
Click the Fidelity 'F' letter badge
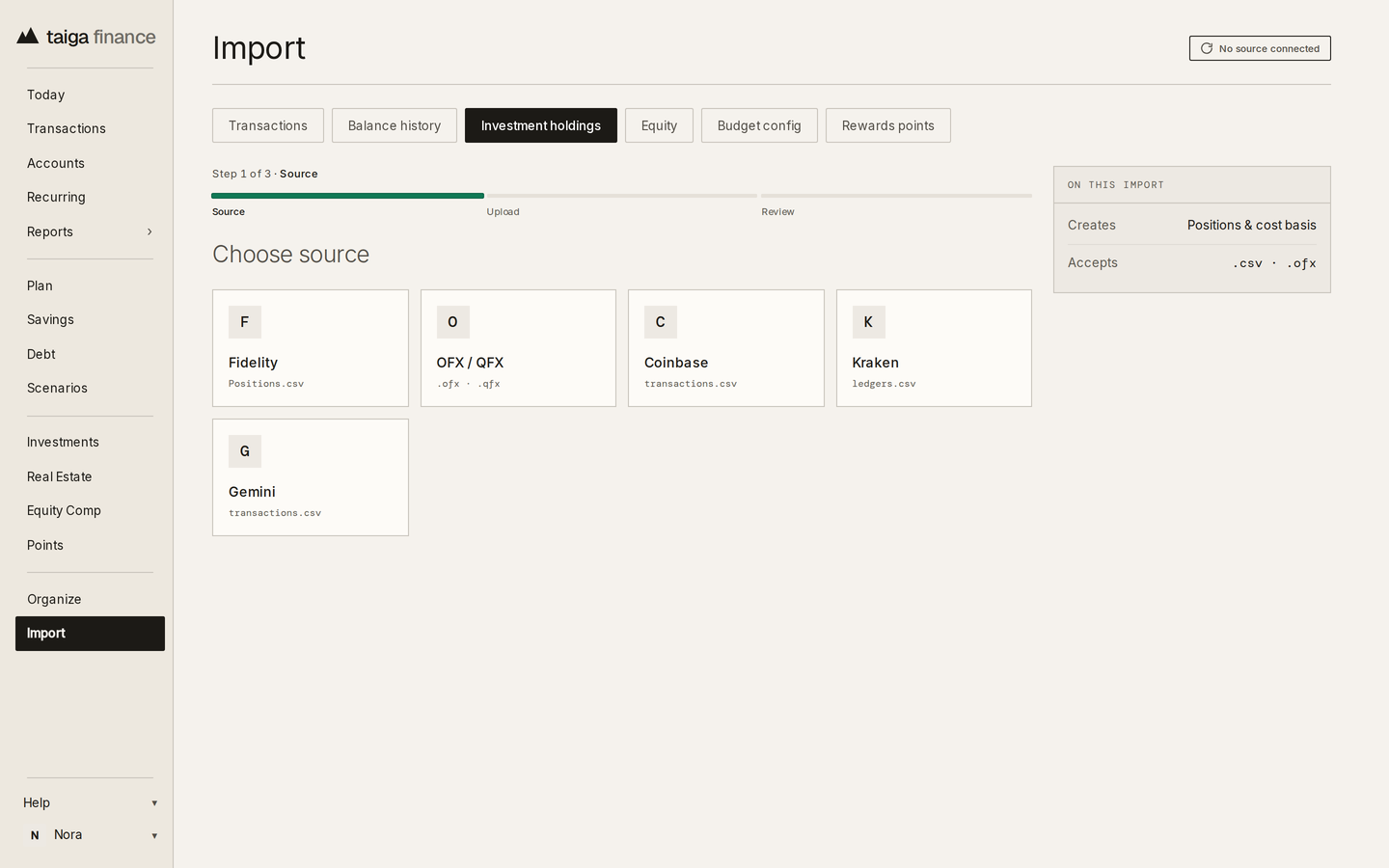click(245, 322)
